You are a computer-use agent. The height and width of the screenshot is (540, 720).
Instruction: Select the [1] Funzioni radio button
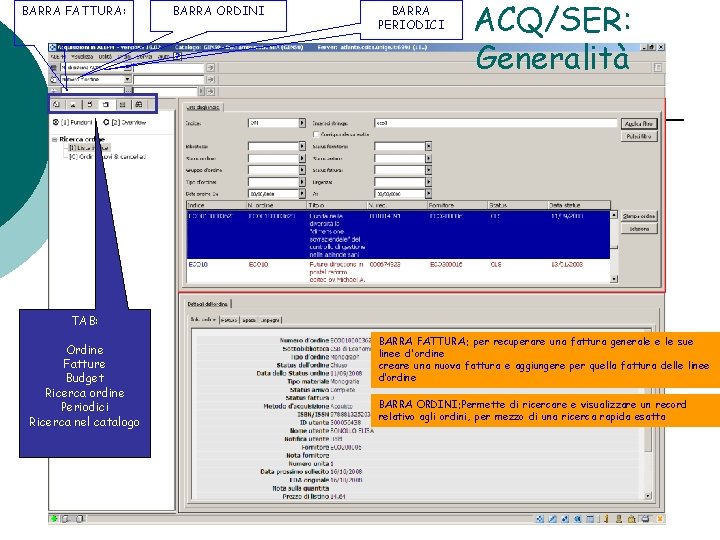[x=56, y=122]
